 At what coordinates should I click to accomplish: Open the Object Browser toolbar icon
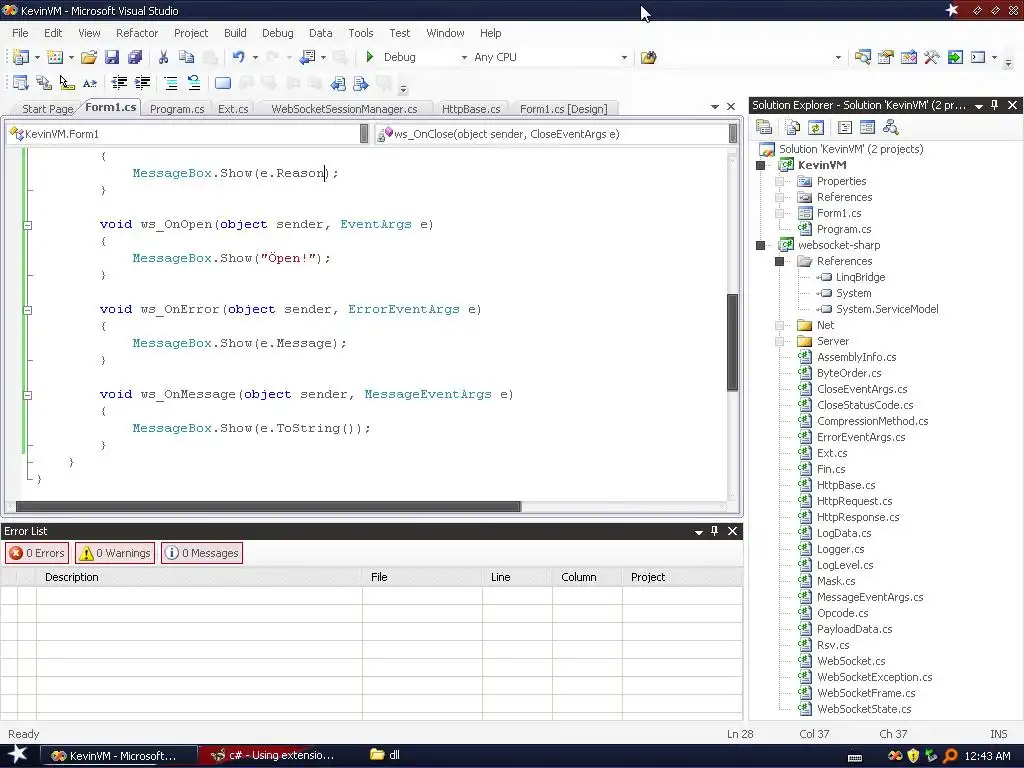pos(908,57)
